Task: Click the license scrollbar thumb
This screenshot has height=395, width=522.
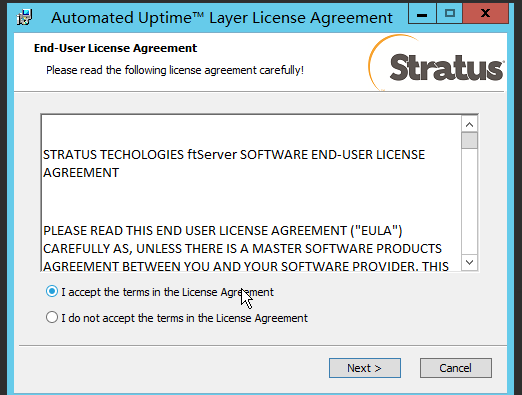Action: [x=470, y=140]
